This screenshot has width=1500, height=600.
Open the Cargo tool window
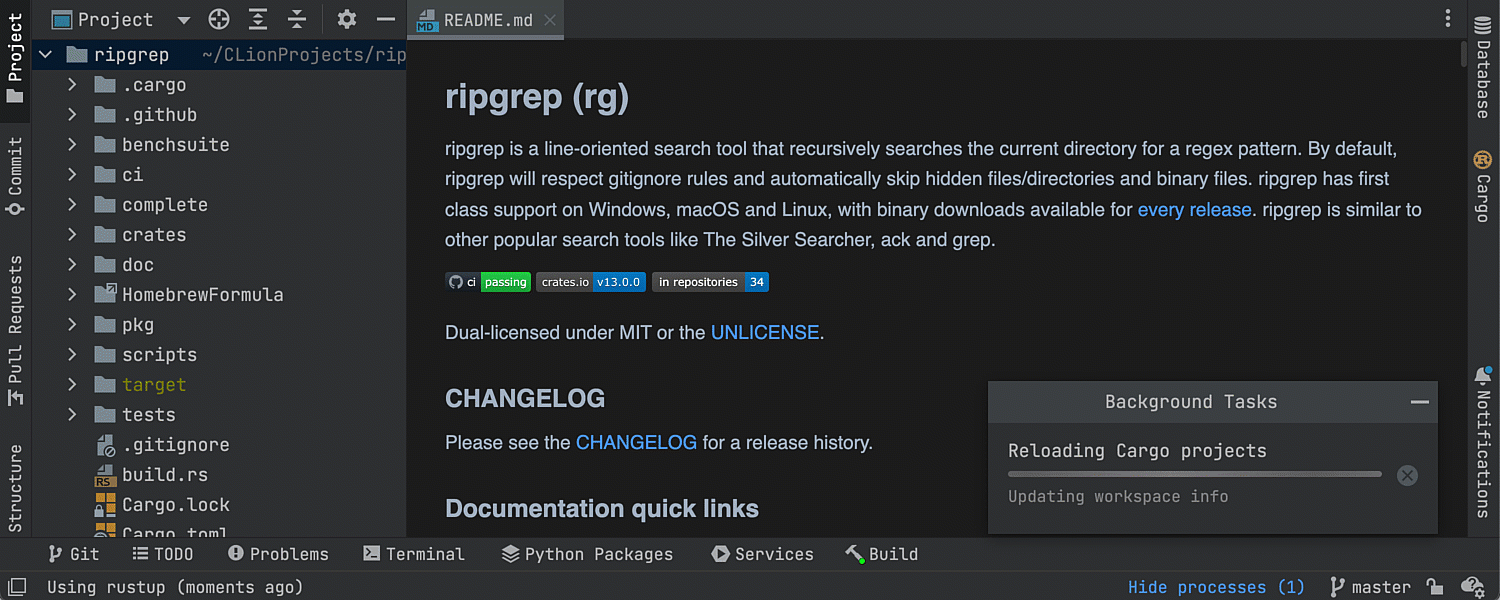(1483, 185)
